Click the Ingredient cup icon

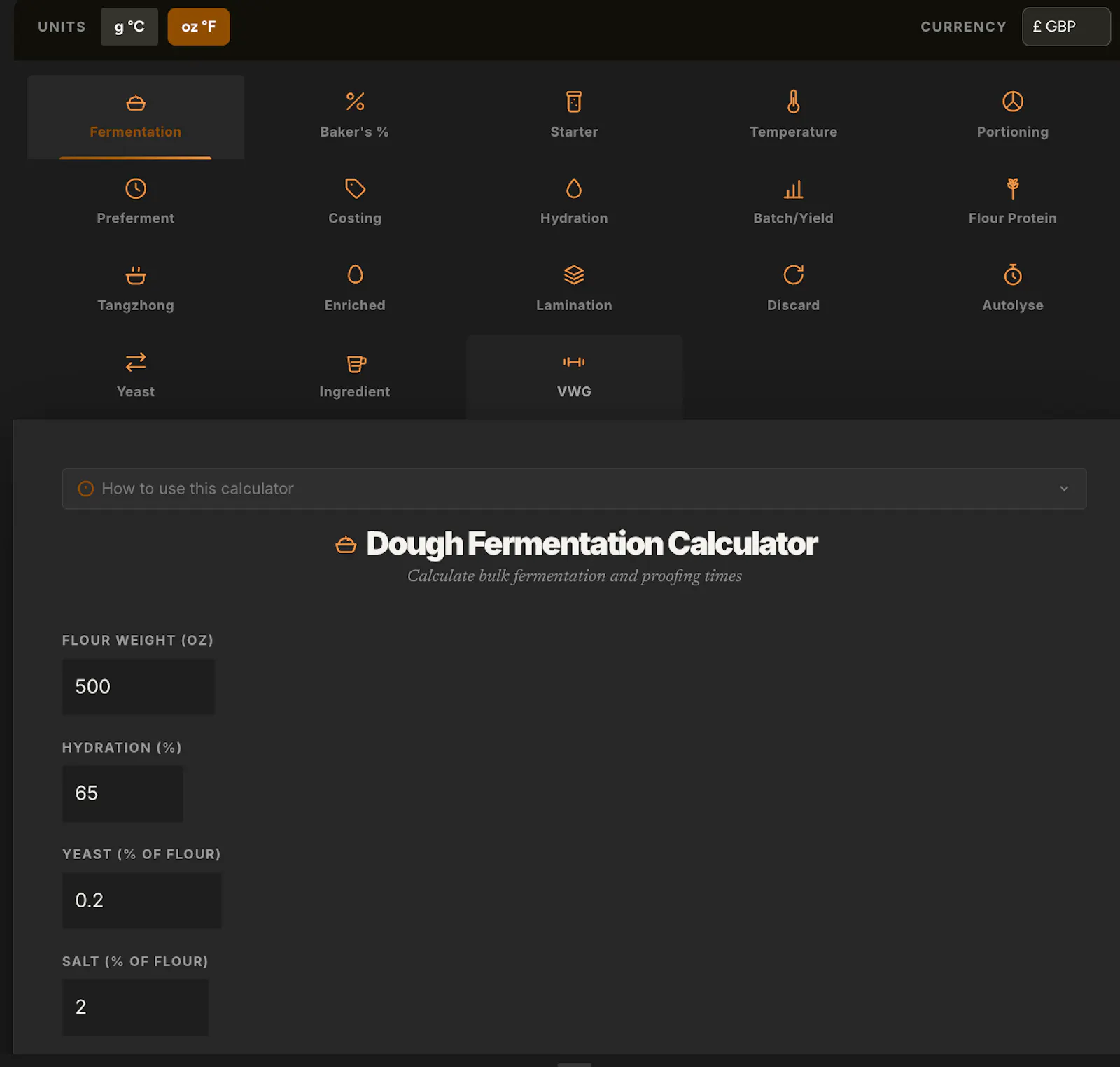click(356, 363)
